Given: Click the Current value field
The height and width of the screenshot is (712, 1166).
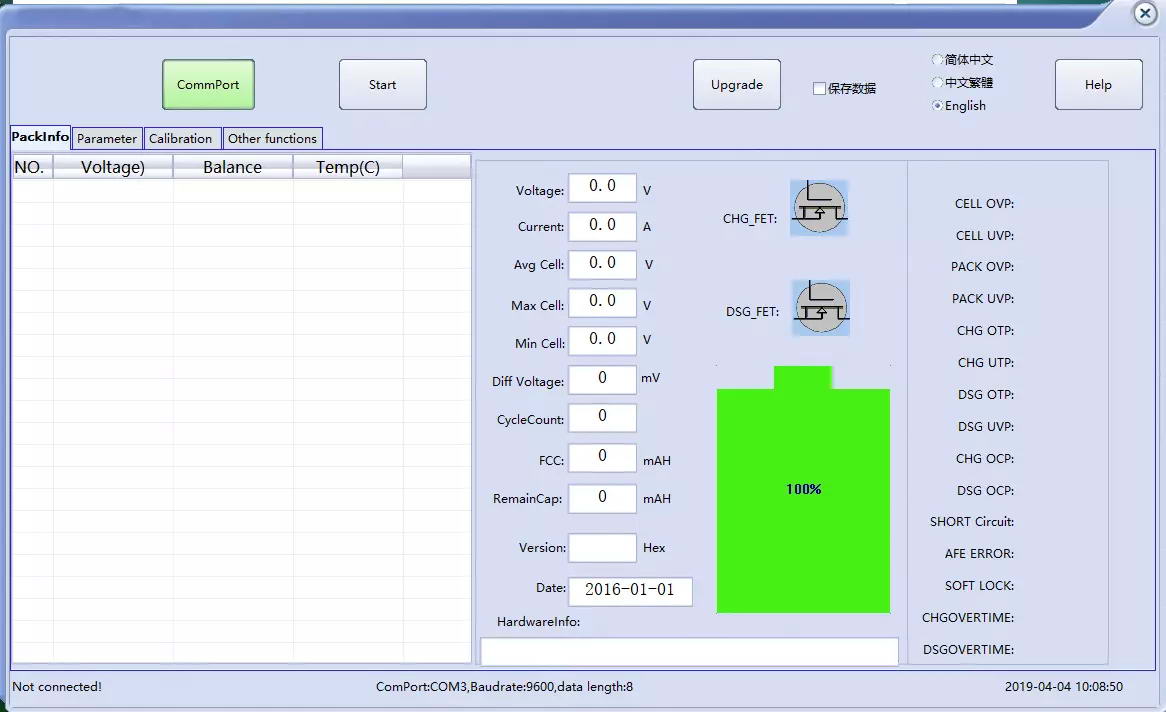Looking at the screenshot, I should (602, 226).
